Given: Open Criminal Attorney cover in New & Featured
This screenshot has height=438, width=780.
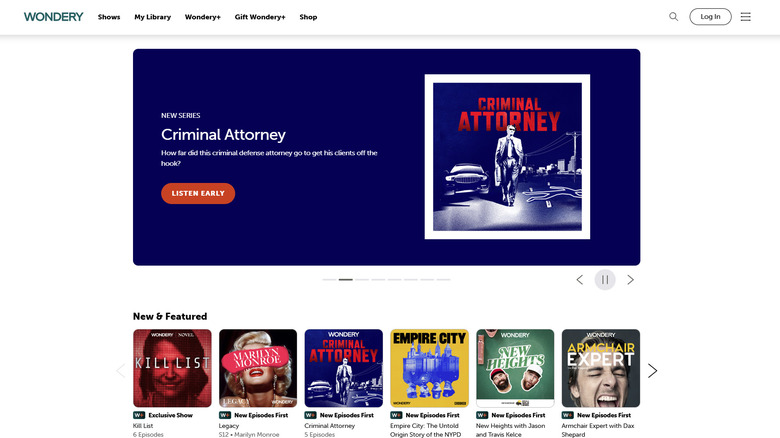Looking at the screenshot, I should [x=344, y=368].
